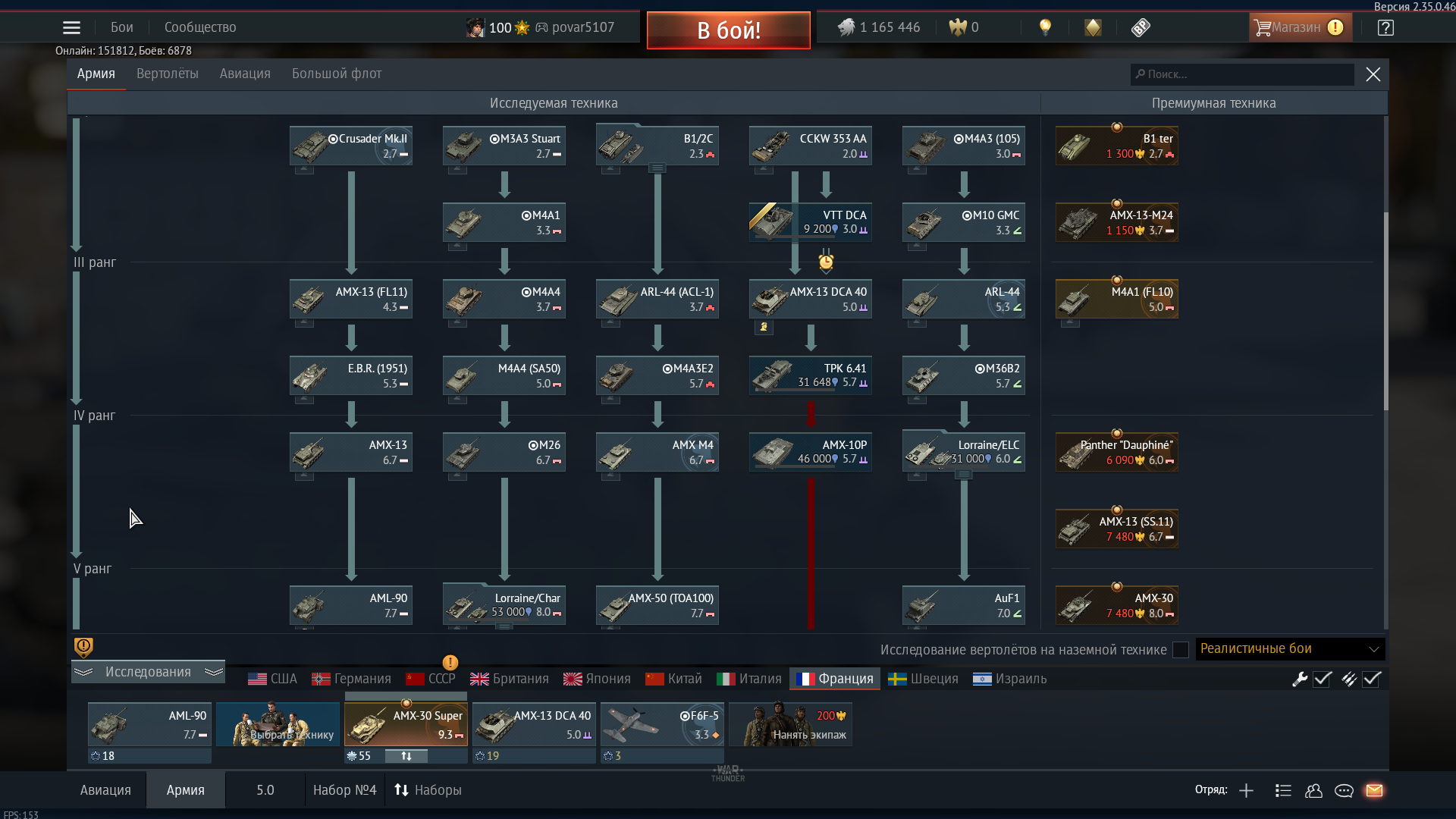The height and width of the screenshot is (819, 1456).
Task: Expand the B1/2C vehicle group
Action: tap(657, 168)
